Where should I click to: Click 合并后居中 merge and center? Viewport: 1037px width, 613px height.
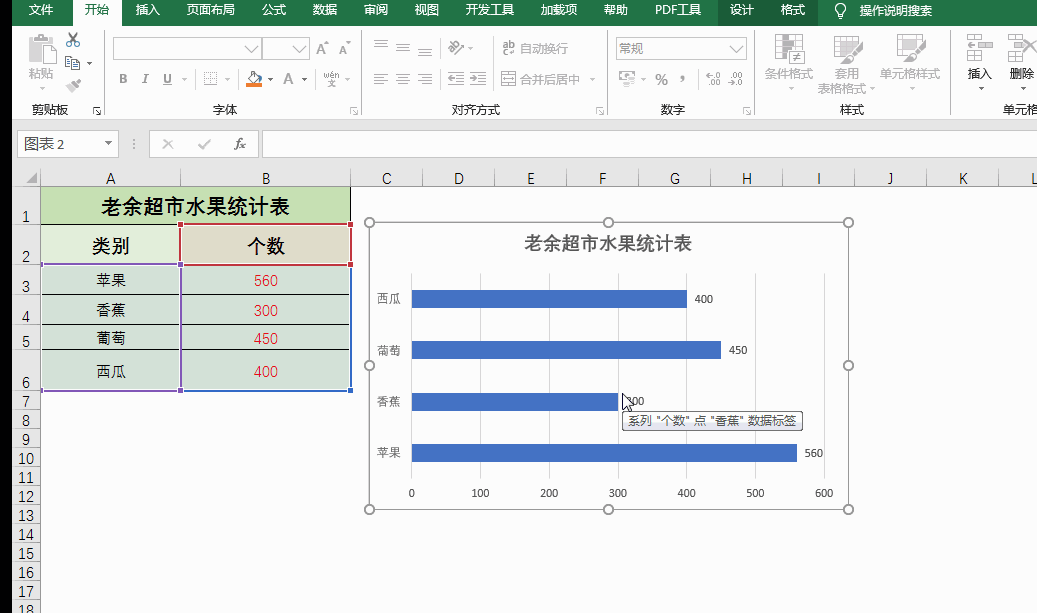click(x=540, y=79)
